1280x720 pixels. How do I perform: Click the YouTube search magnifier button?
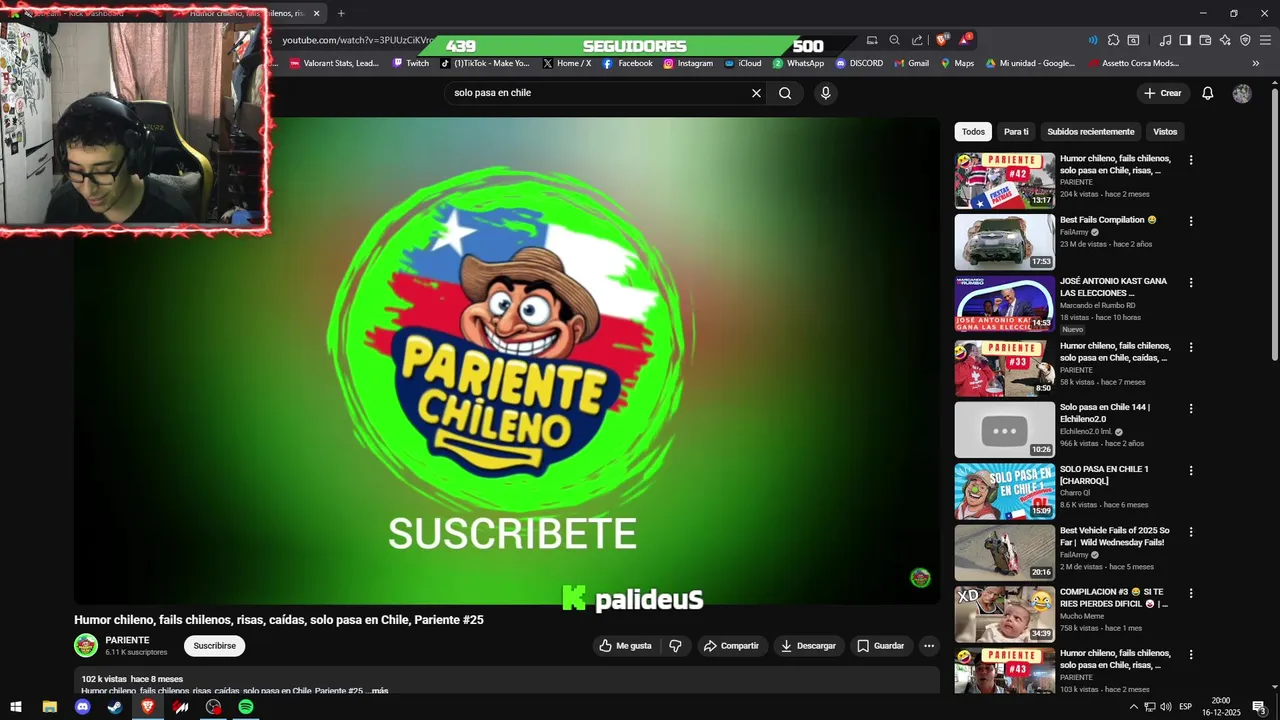(785, 93)
